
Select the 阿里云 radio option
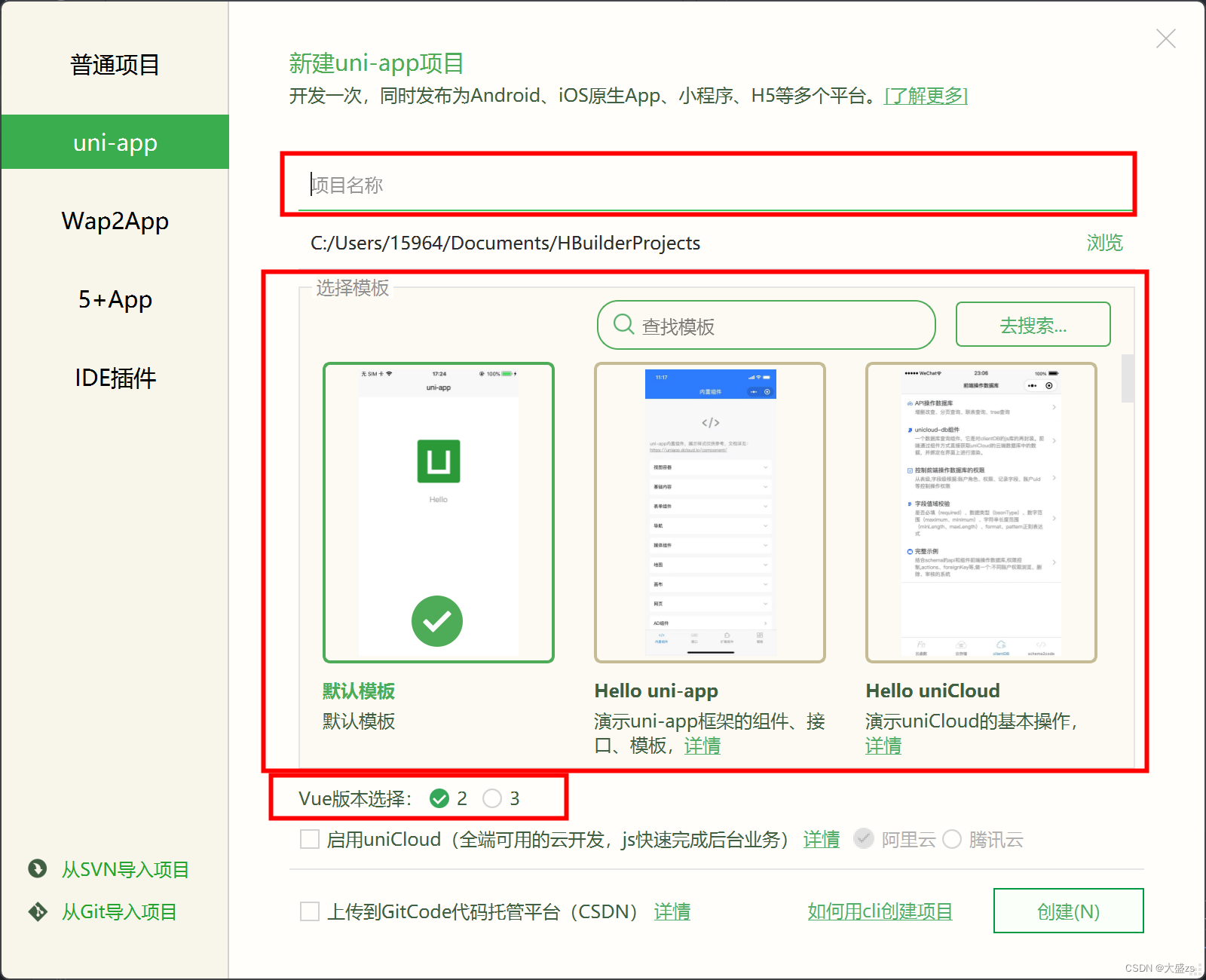(864, 839)
